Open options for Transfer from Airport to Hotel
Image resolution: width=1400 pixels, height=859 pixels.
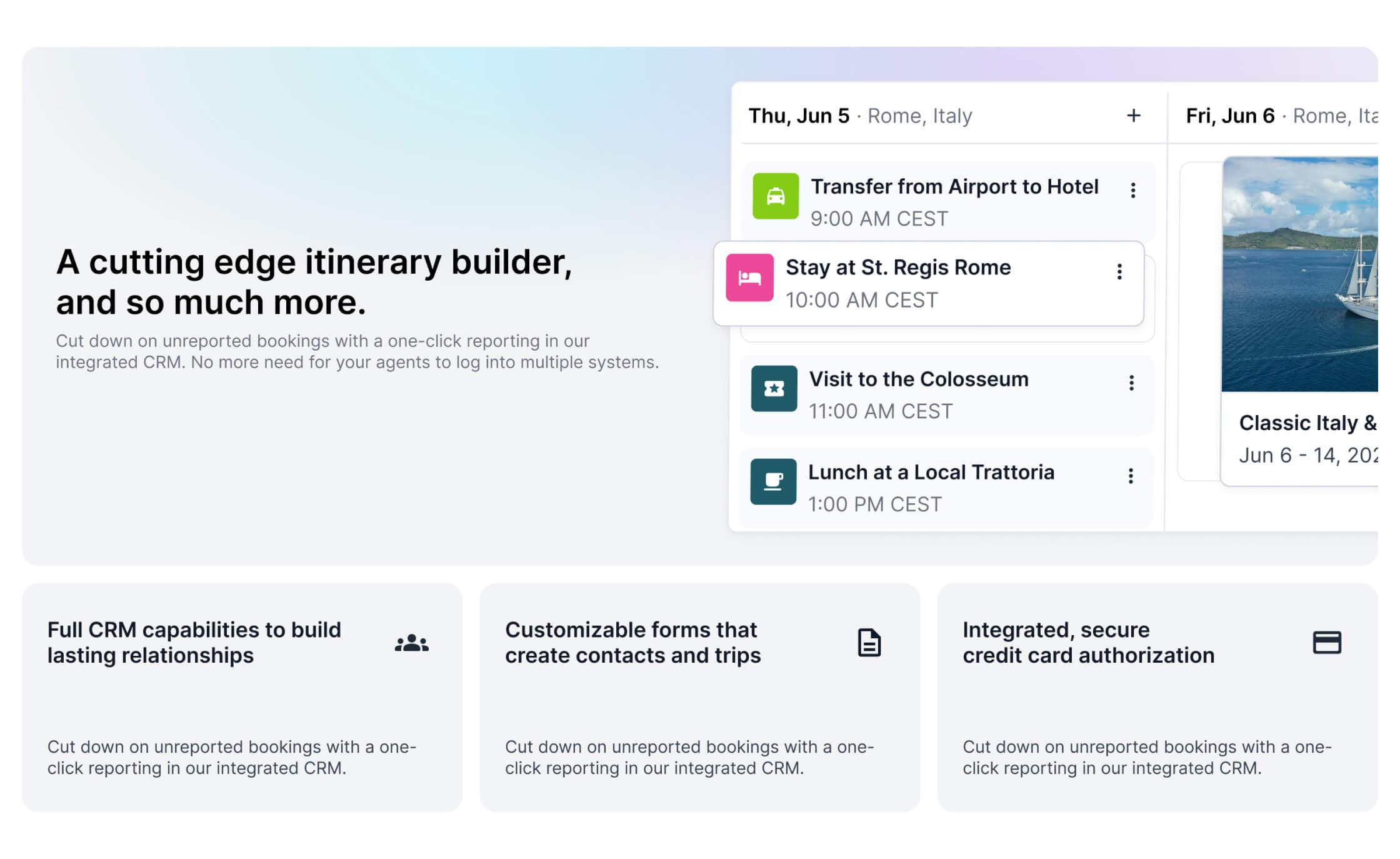coord(1133,190)
